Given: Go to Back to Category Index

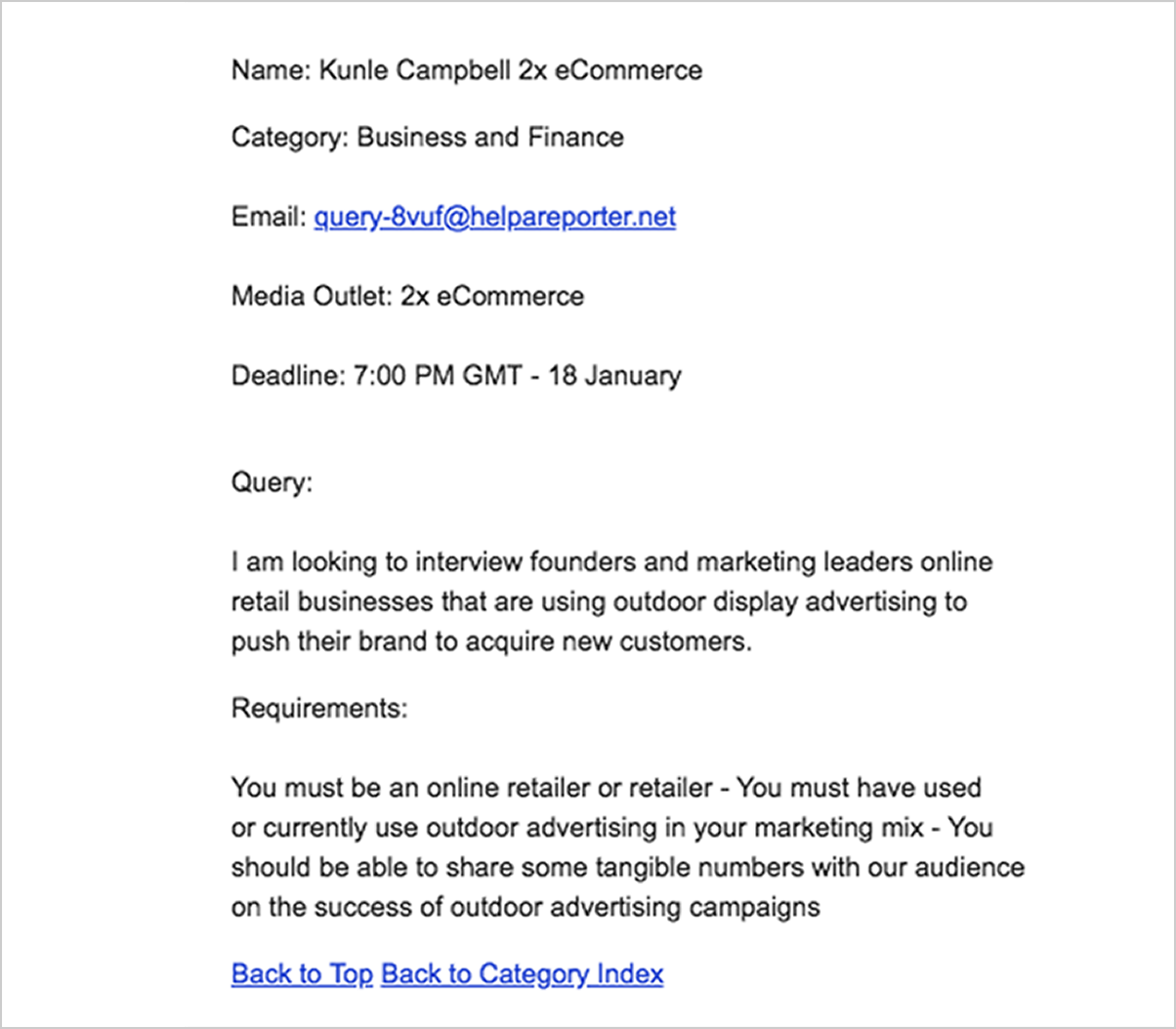Looking at the screenshot, I should tap(523, 974).
